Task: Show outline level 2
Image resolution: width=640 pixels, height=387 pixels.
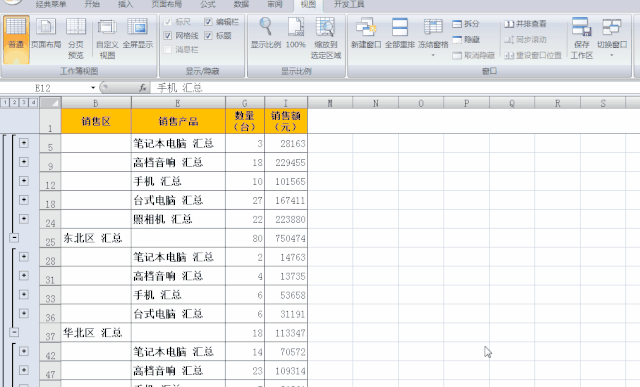Action: coord(14,102)
